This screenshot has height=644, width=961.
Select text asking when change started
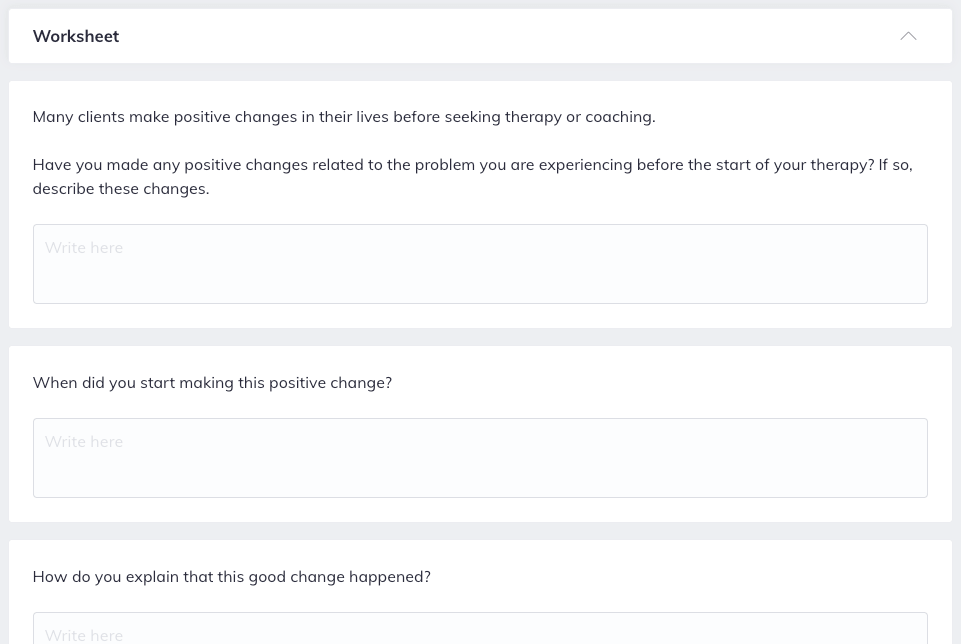[x=212, y=382]
